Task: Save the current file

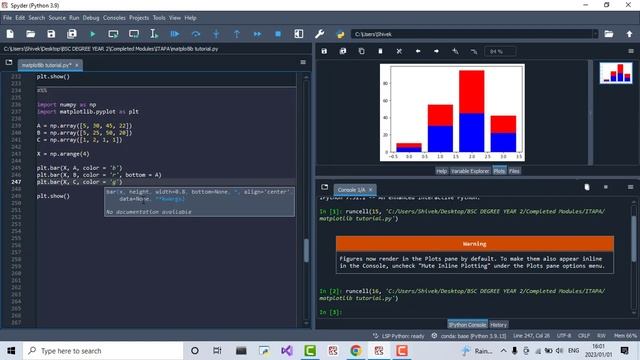Action: (51, 34)
